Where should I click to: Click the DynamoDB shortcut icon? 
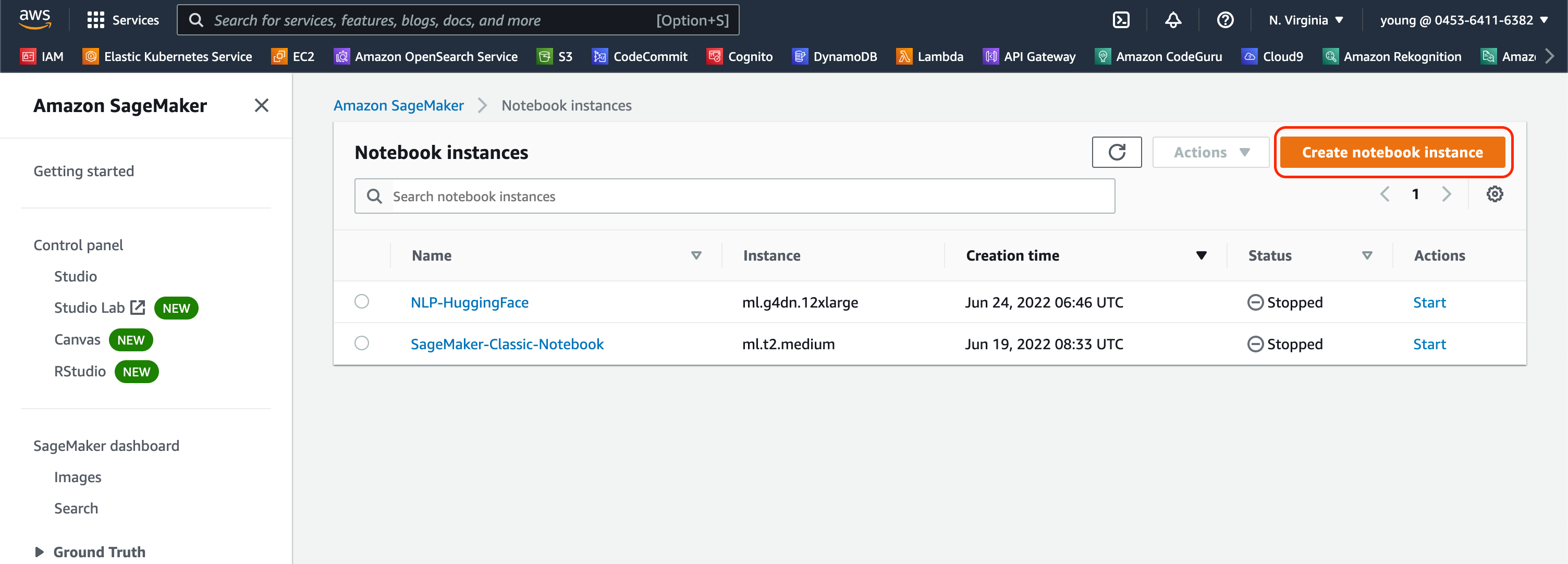coord(800,57)
